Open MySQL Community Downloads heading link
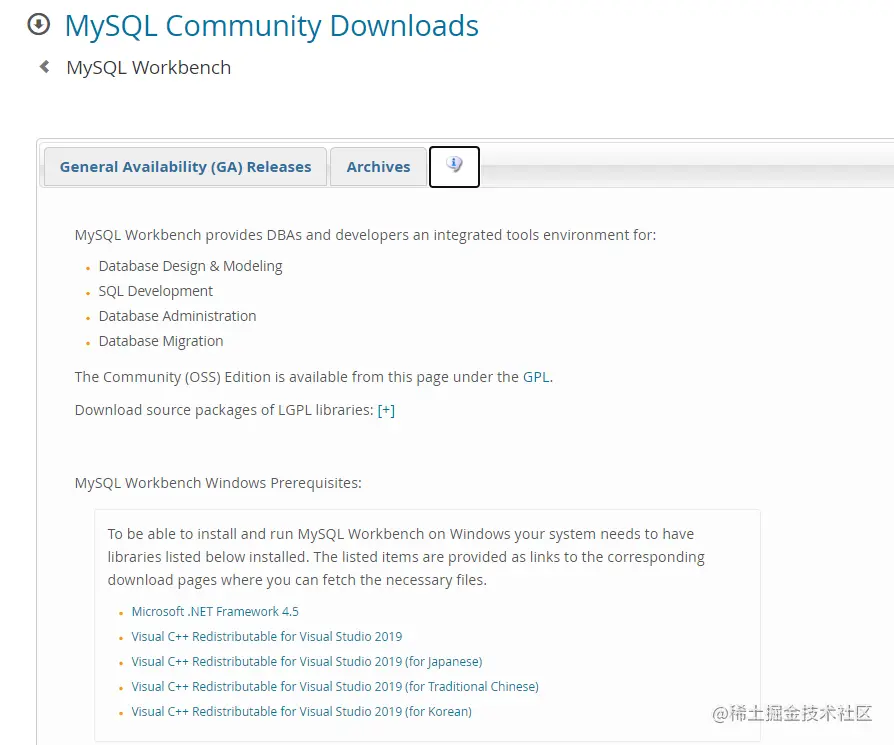The width and height of the screenshot is (894, 745). pyautogui.click(x=271, y=26)
